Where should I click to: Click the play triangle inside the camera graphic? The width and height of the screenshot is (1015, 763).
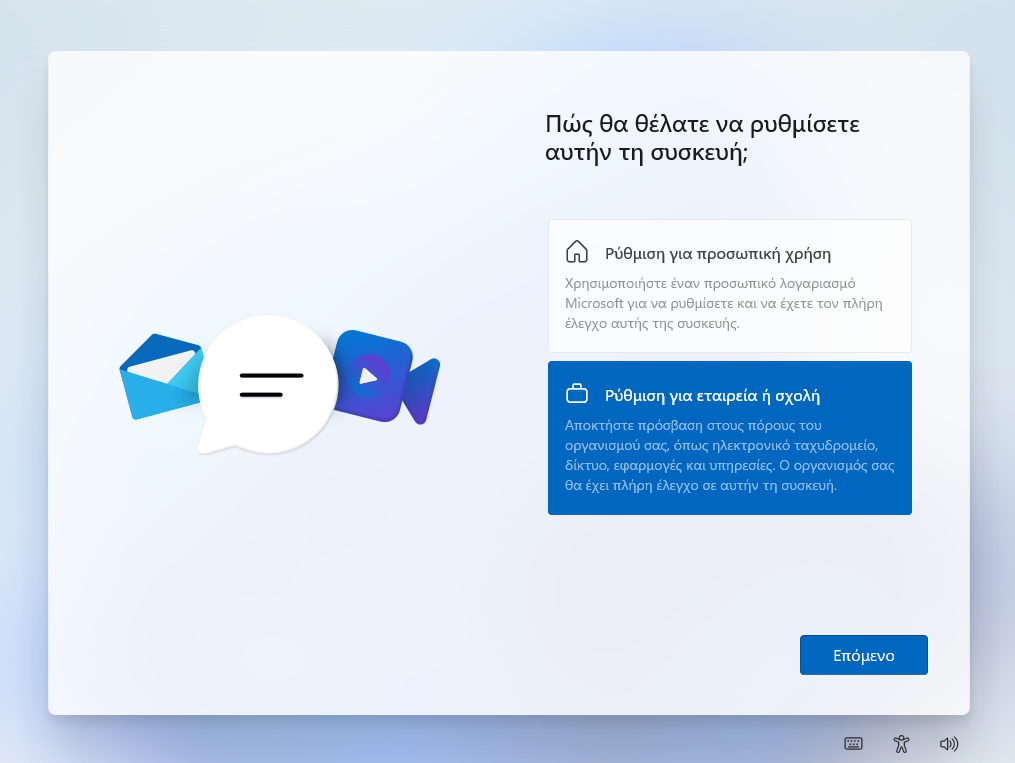pyautogui.click(x=368, y=376)
